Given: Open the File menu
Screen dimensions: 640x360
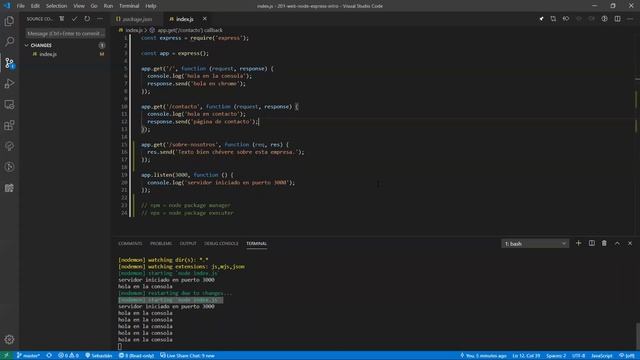Looking at the screenshot, I should (x=20, y=6).
